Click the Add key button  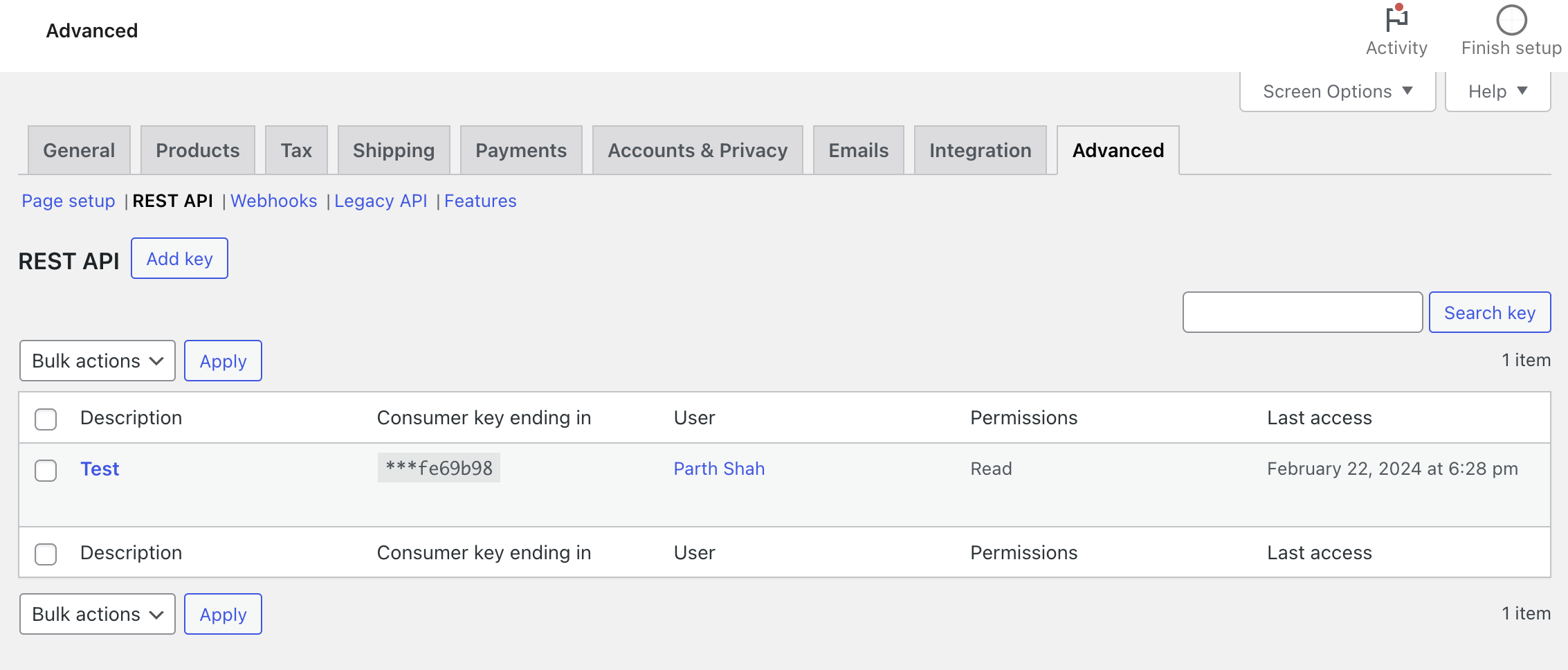[179, 258]
